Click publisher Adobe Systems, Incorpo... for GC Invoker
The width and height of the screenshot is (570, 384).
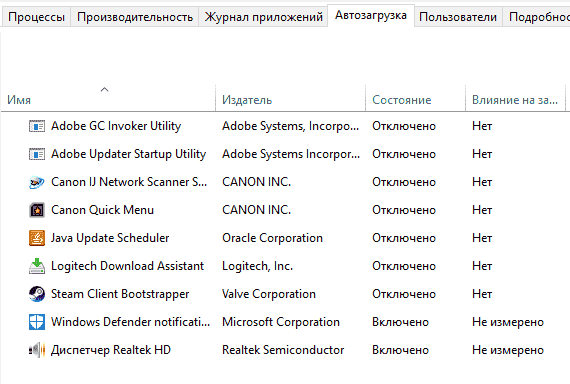tap(290, 126)
